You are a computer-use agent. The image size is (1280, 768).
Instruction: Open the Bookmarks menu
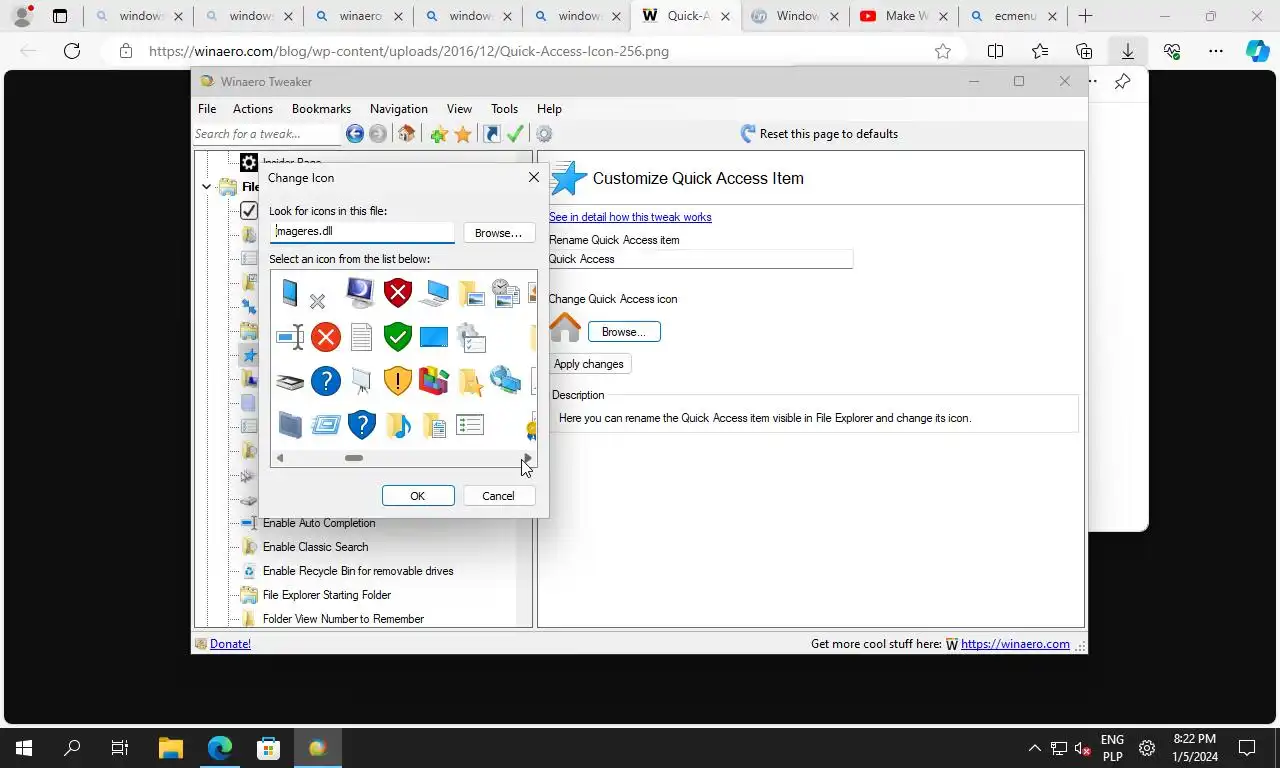pyautogui.click(x=321, y=109)
